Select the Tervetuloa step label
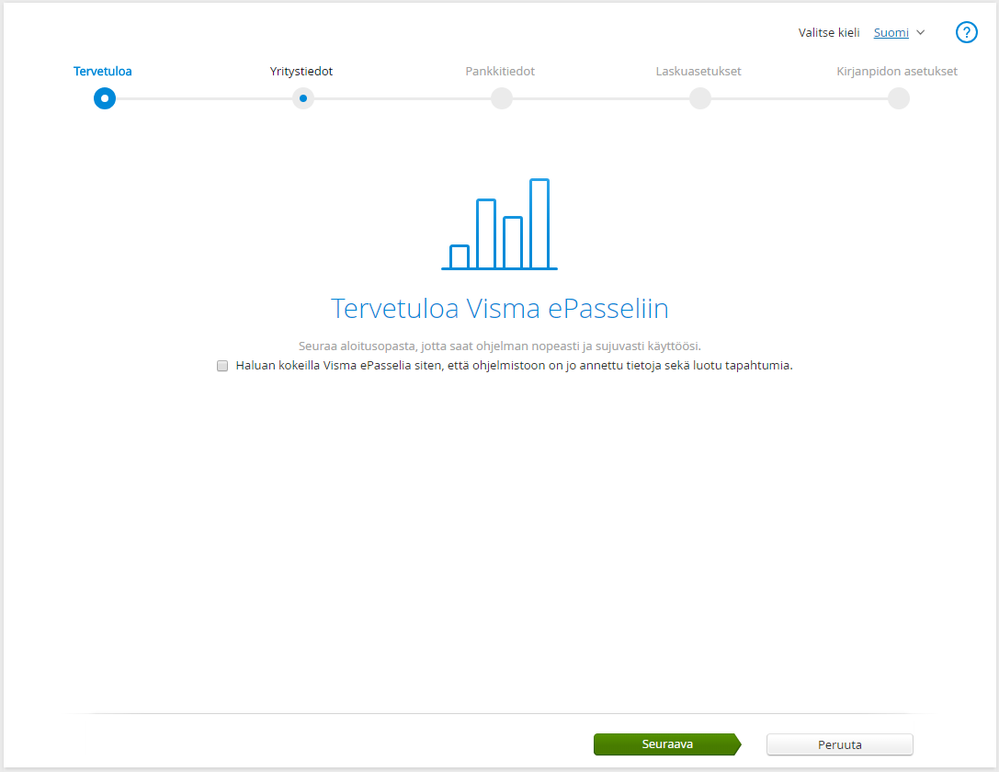The width and height of the screenshot is (999, 772). point(103,71)
